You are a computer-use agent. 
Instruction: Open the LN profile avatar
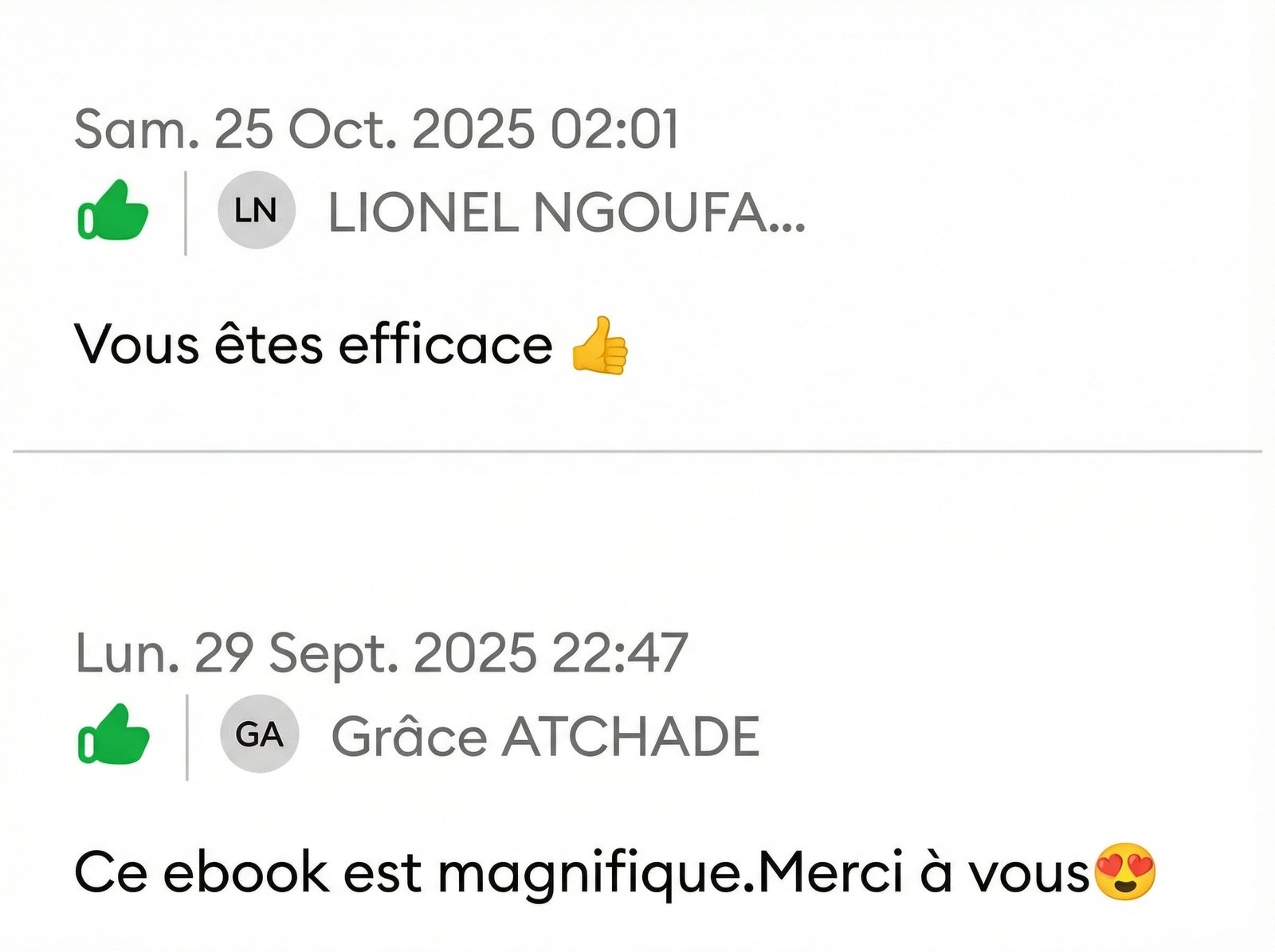(257, 210)
